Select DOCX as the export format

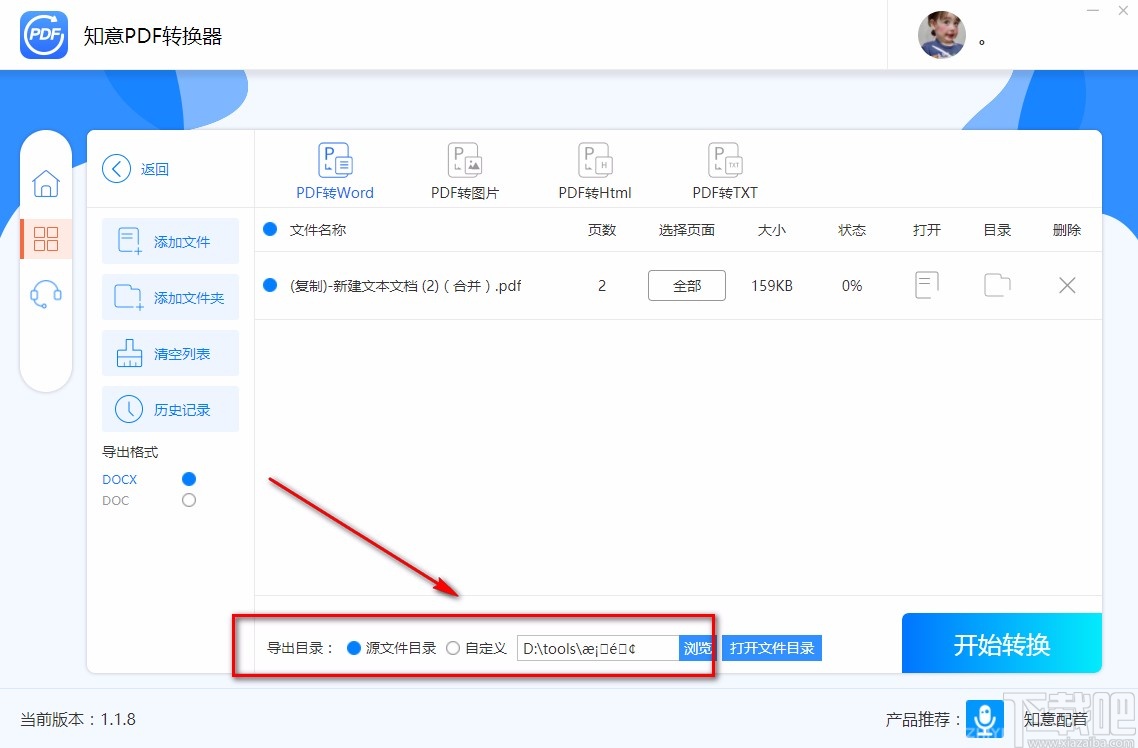(188, 479)
